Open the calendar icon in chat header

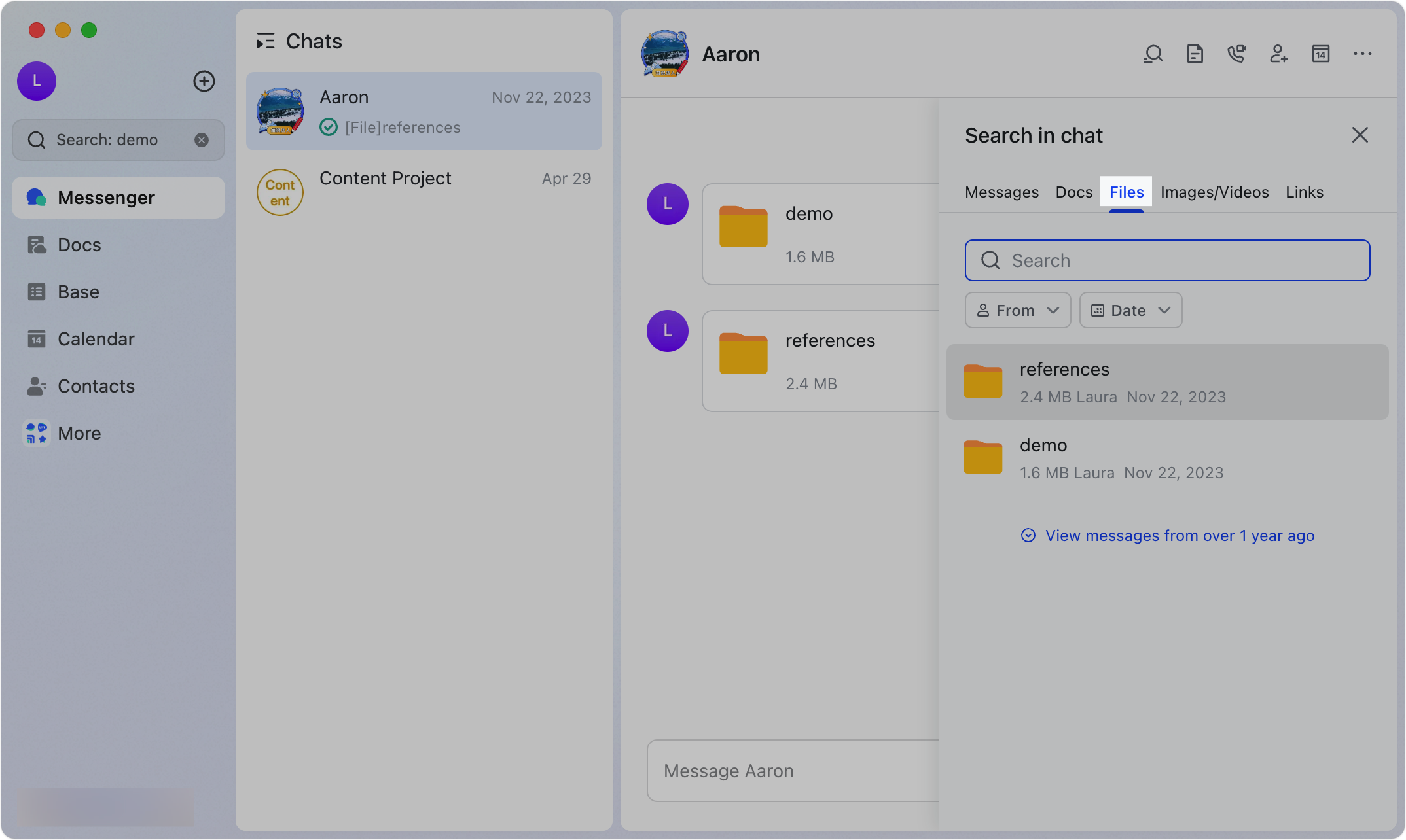[1321, 54]
